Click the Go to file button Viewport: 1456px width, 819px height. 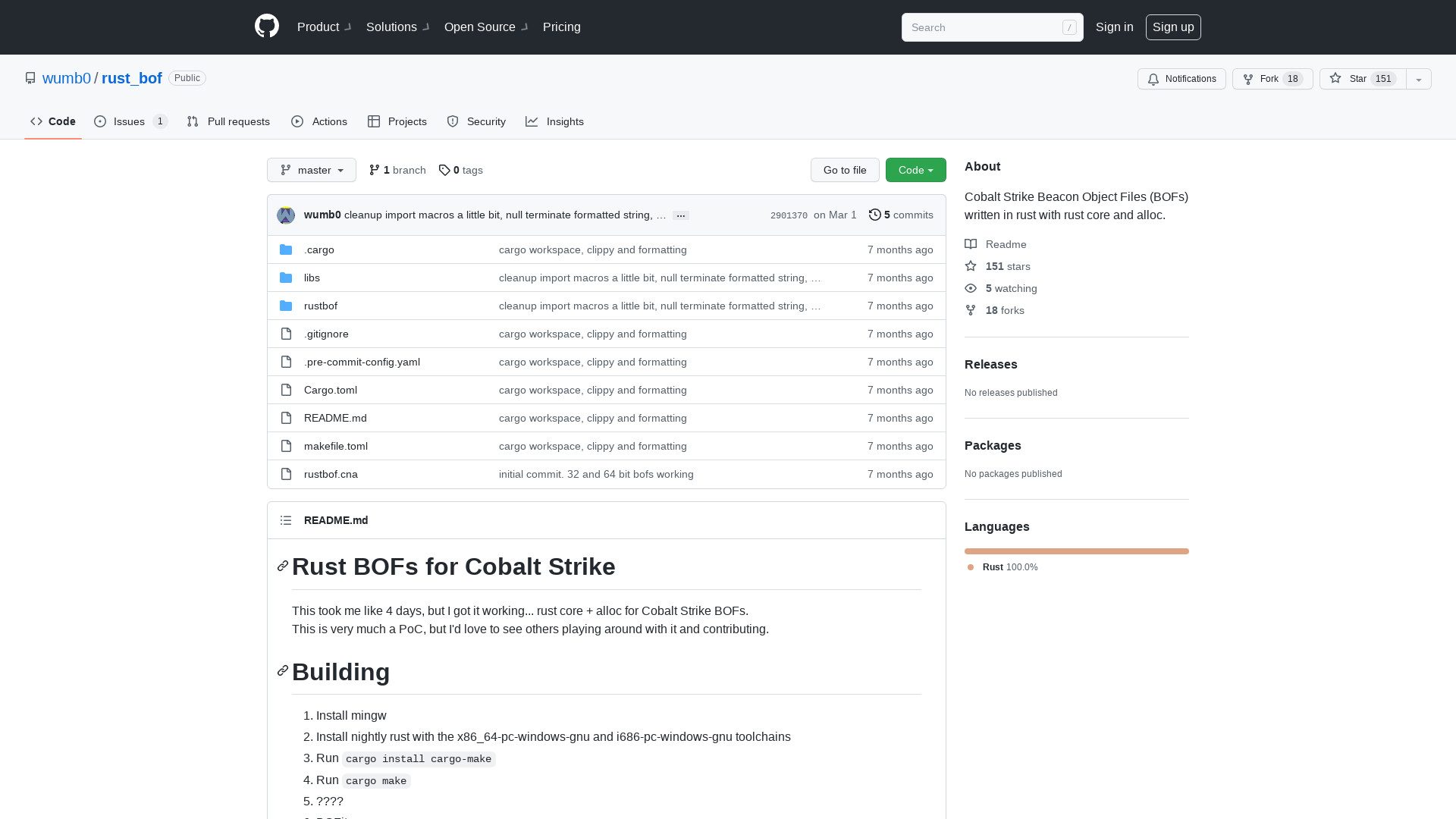(x=845, y=170)
